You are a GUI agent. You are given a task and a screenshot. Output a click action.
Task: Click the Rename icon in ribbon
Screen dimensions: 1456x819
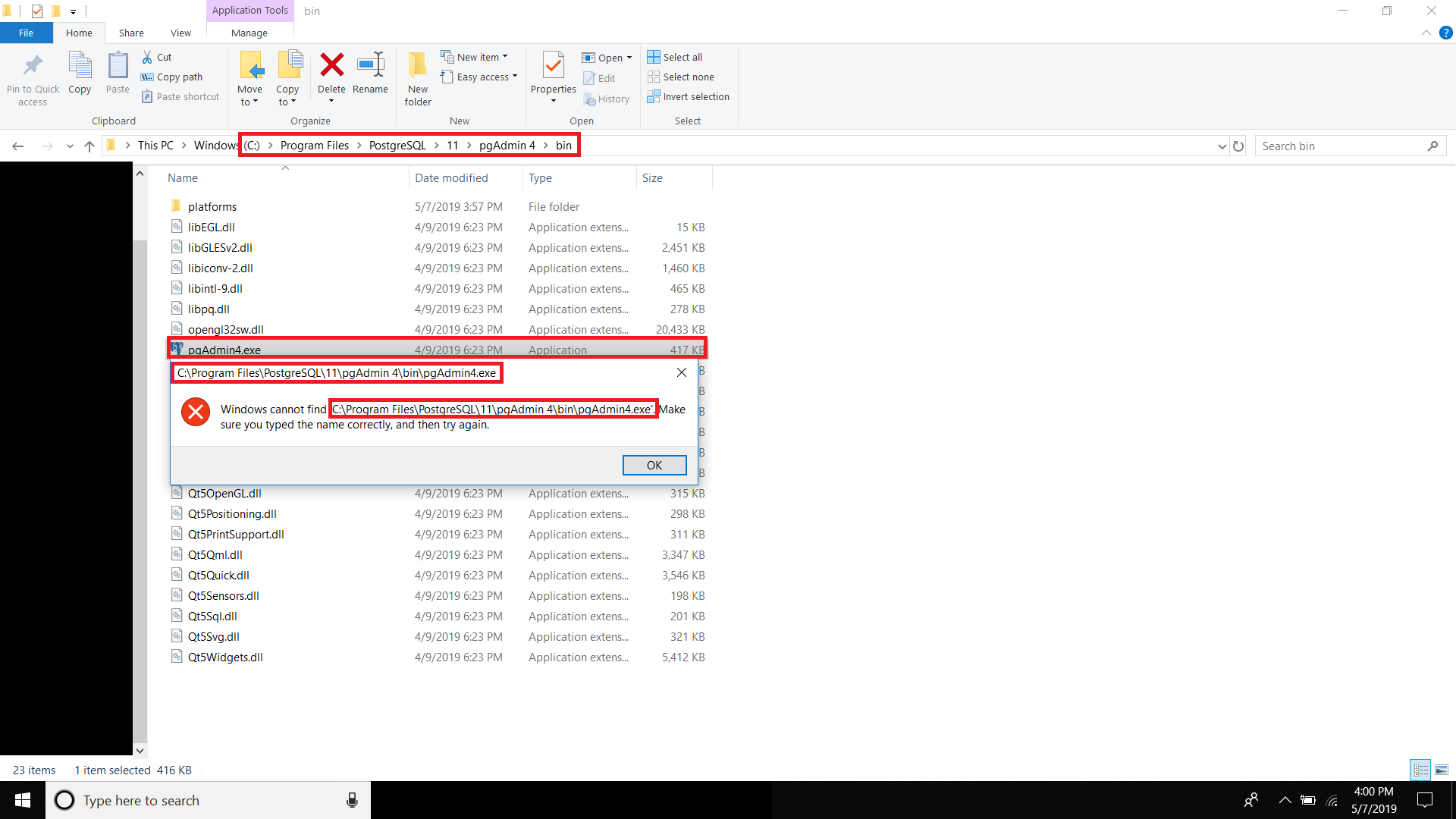pos(370,65)
